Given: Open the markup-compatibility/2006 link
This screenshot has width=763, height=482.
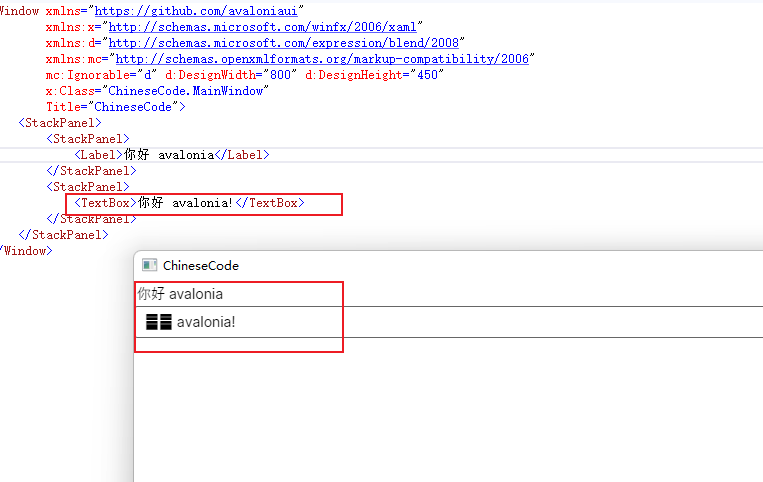Looking at the screenshot, I should point(322,59).
